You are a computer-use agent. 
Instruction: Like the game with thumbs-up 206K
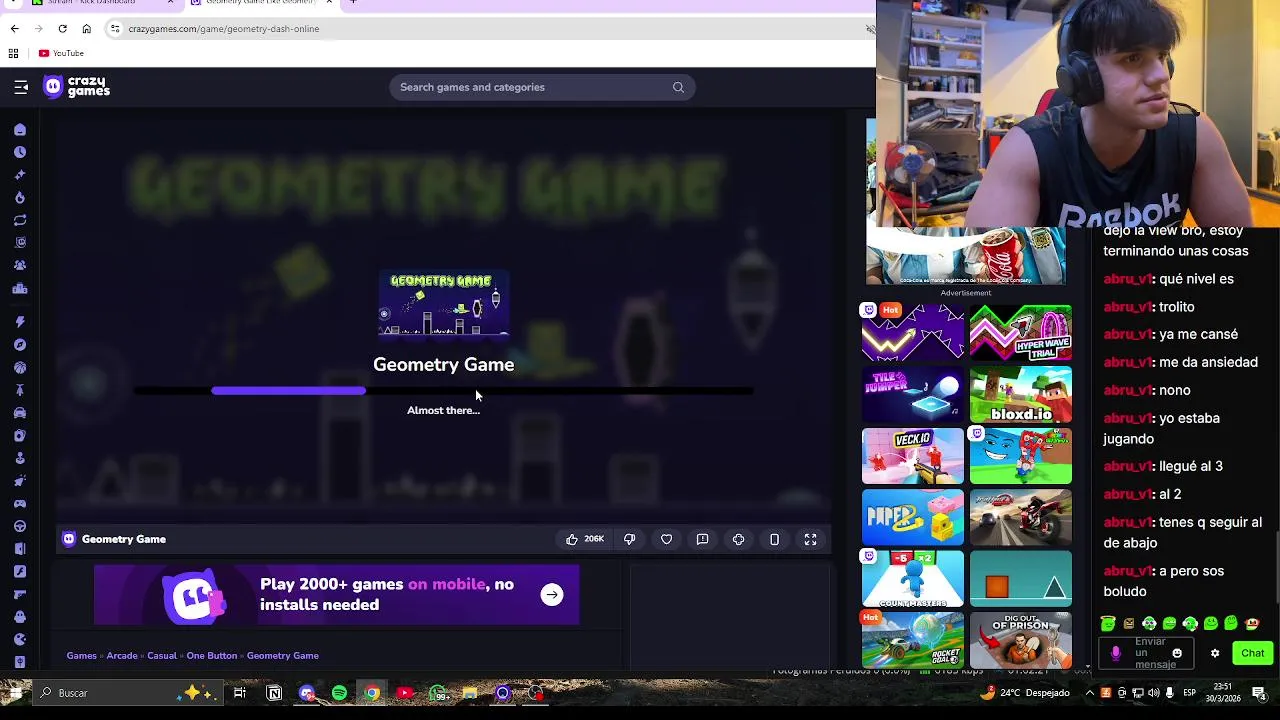click(x=585, y=539)
